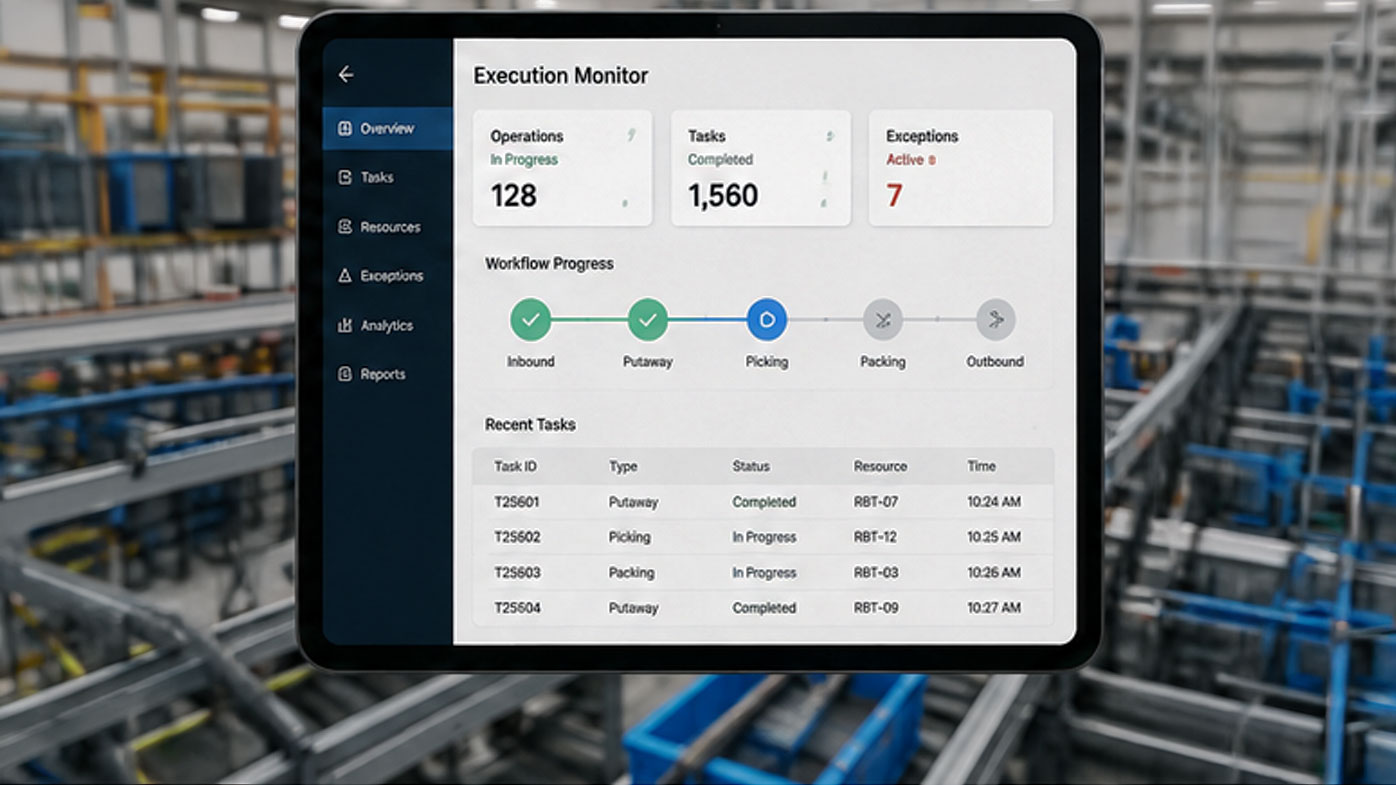The height and width of the screenshot is (785, 1396).
Task: Open the Overview section
Action: point(387,128)
